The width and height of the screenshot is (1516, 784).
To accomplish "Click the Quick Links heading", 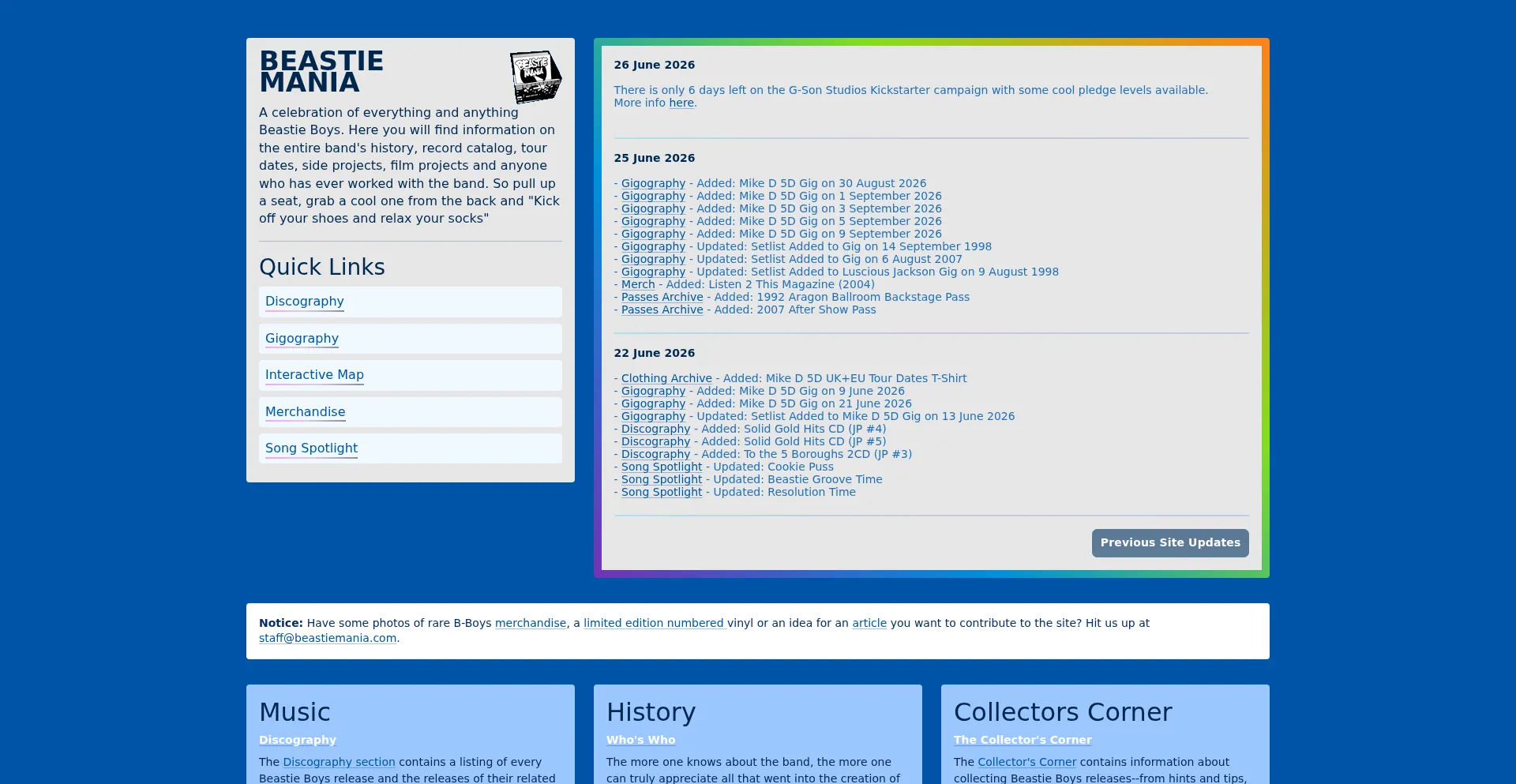I will (x=322, y=268).
